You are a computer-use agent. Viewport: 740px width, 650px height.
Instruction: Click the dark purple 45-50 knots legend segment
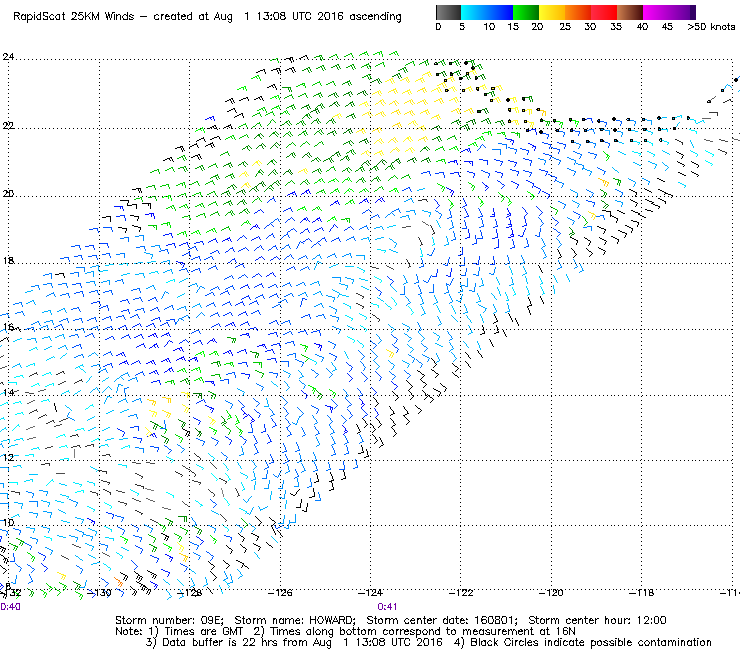point(682,12)
